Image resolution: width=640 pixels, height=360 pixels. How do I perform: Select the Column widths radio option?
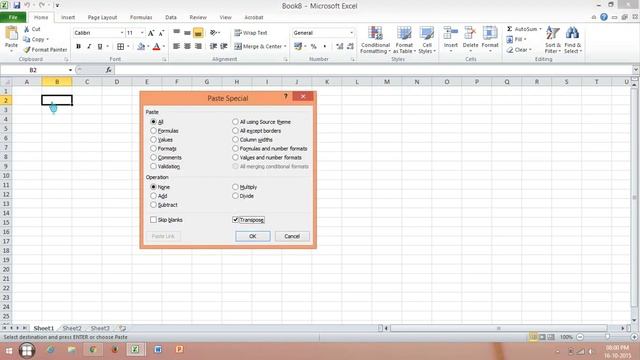[x=235, y=140]
